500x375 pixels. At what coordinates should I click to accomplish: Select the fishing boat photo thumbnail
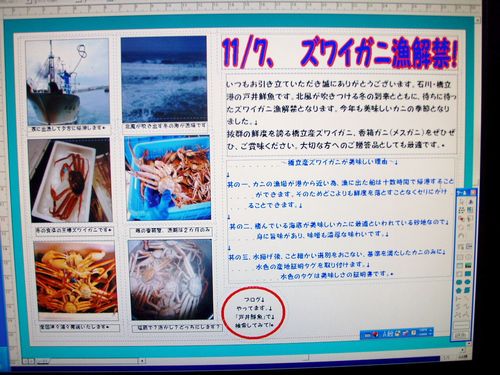pos(68,82)
